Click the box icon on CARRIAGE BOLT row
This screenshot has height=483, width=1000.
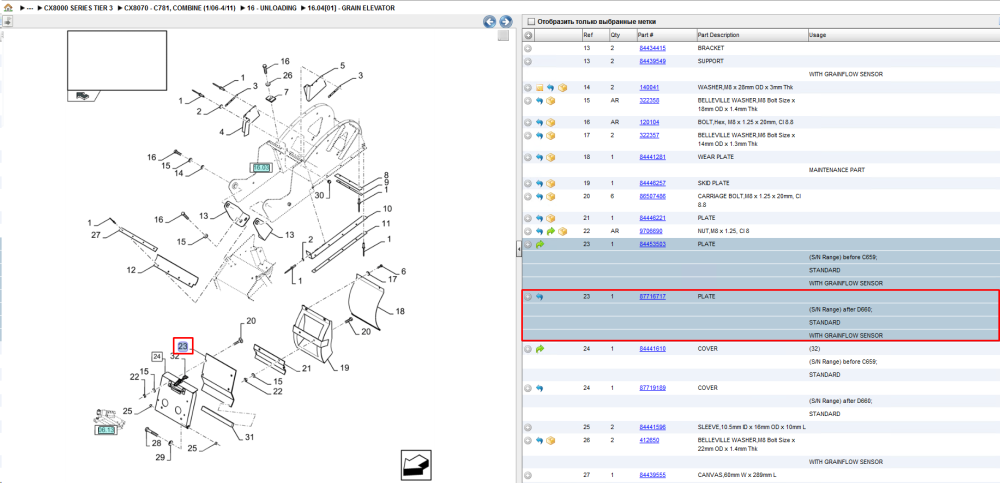coord(550,197)
